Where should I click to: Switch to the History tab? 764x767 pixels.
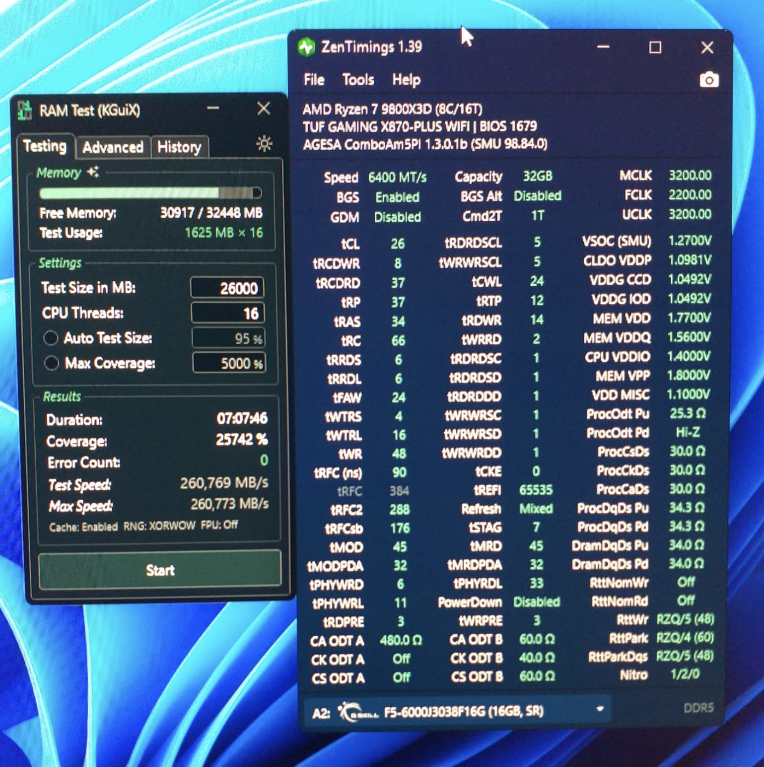[179, 147]
